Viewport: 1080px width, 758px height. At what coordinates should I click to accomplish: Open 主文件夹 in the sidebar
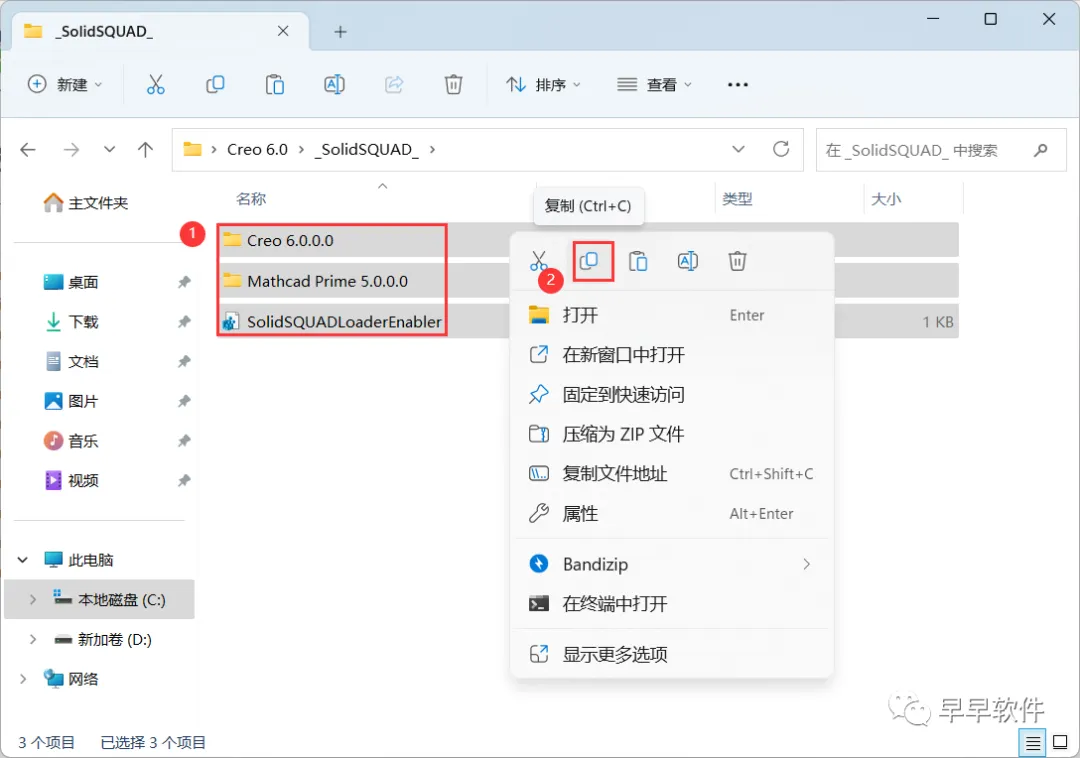click(86, 202)
